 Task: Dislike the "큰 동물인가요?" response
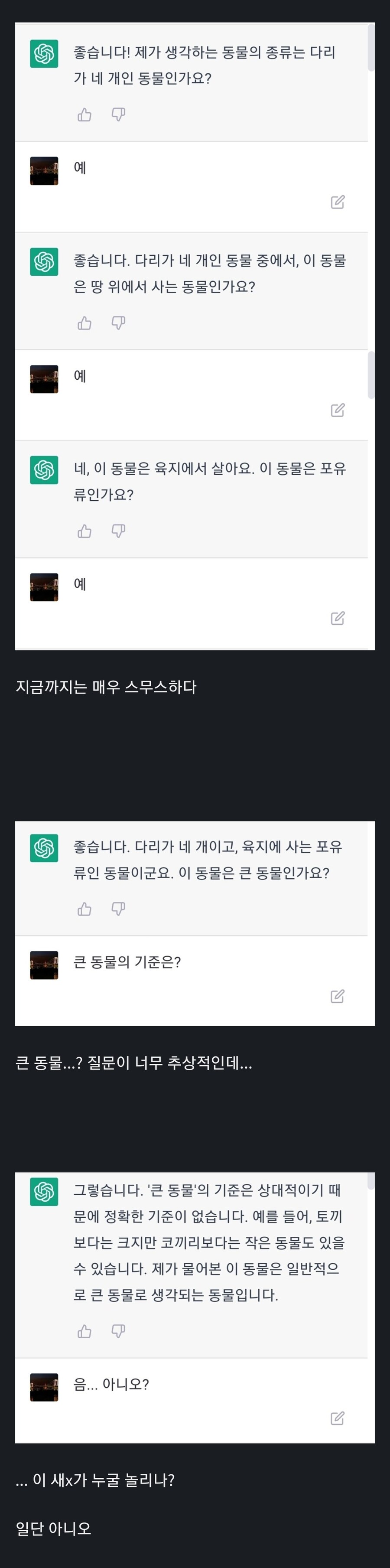119,909
